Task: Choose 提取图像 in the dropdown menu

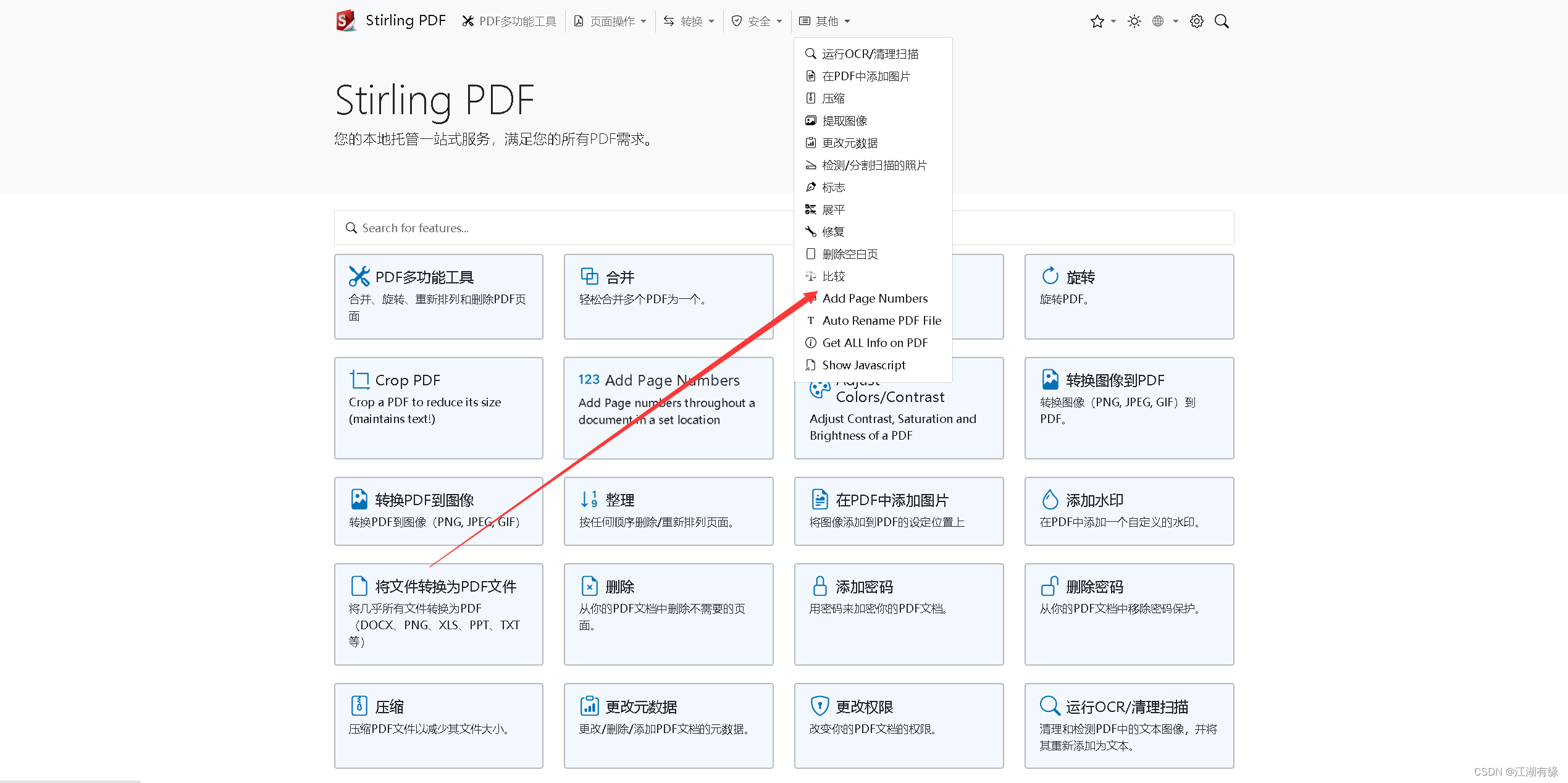Action: [x=873, y=121]
